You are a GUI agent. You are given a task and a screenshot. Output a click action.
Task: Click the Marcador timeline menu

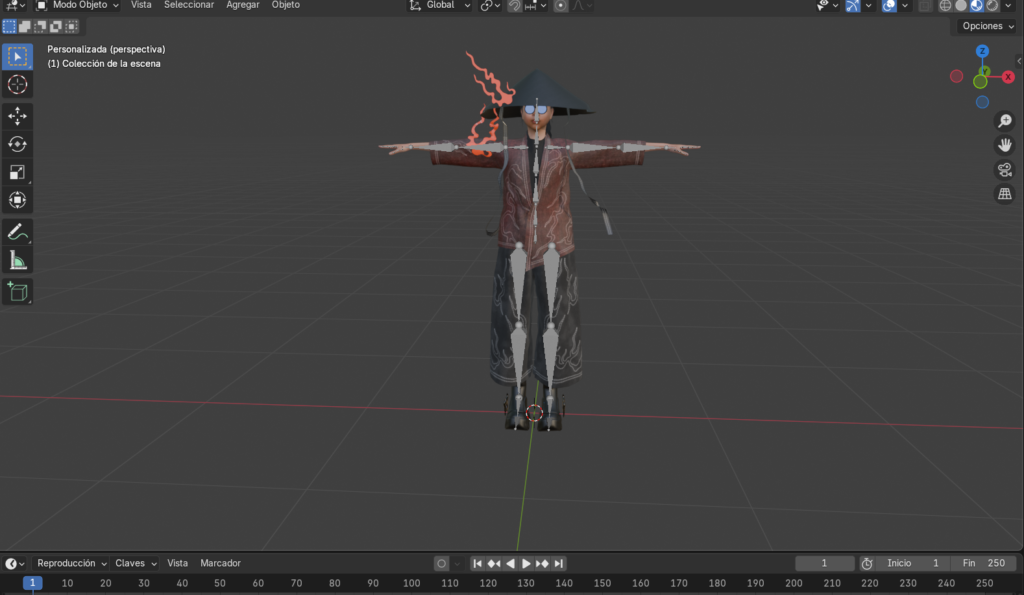coord(220,563)
